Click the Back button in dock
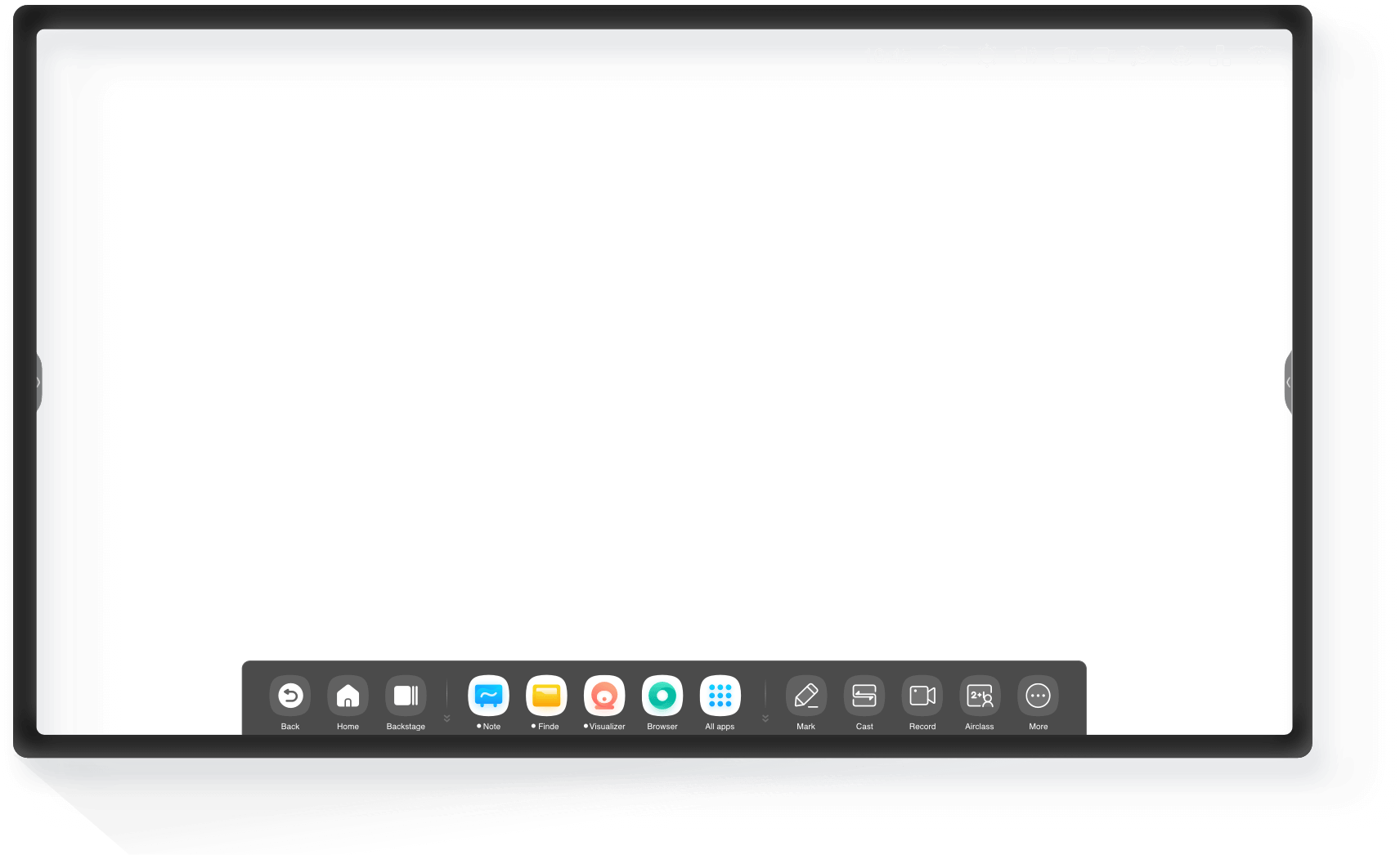Image resolution: width=1400 pixels, height=855 pixels. [290, 696]
